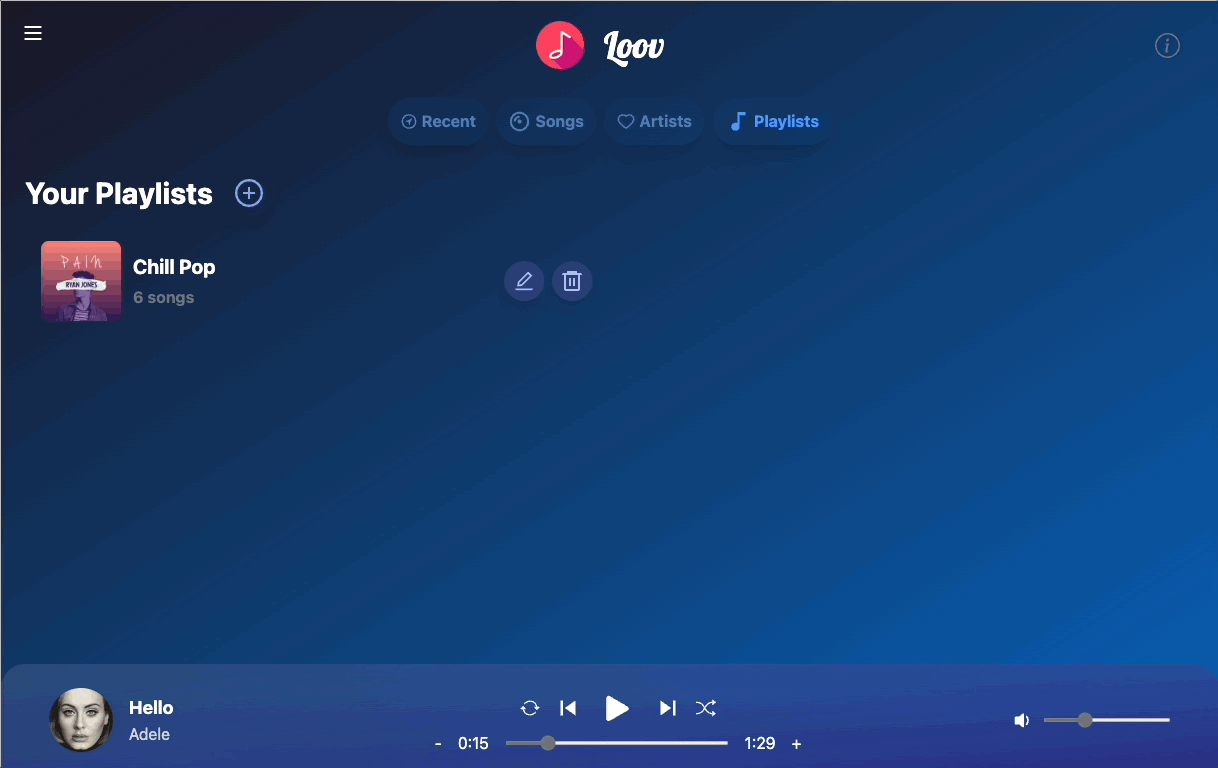Select the Playlists tab
Viewport: 1218px width, 768px height.
pos(774,122)
